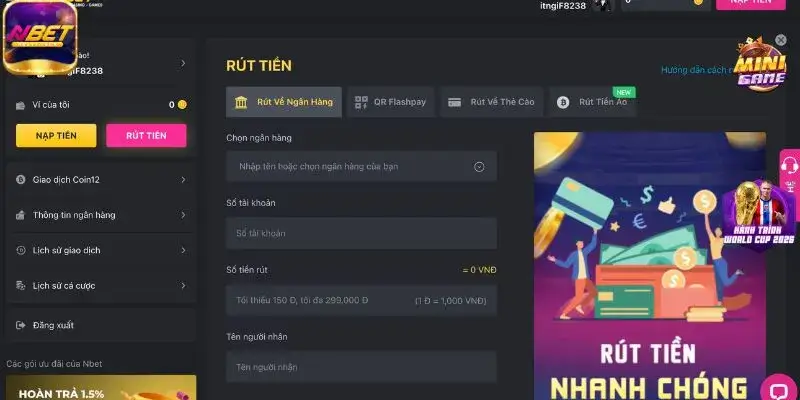Focus the Số tiền rút amount field
Viewport: 800px width, 400px height.
coord(361,301)
